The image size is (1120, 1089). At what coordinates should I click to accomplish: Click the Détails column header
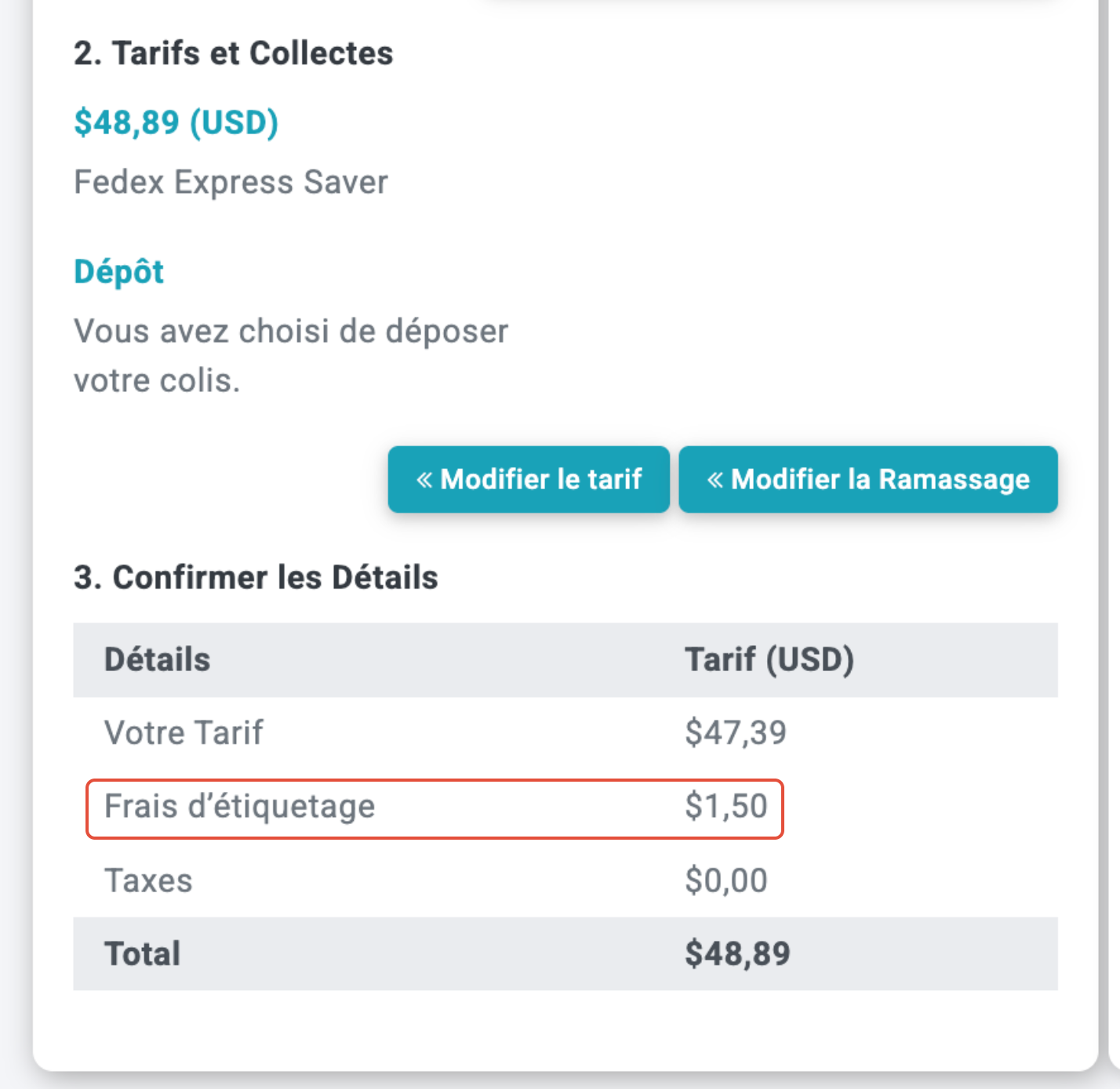(x=157, y=659)
